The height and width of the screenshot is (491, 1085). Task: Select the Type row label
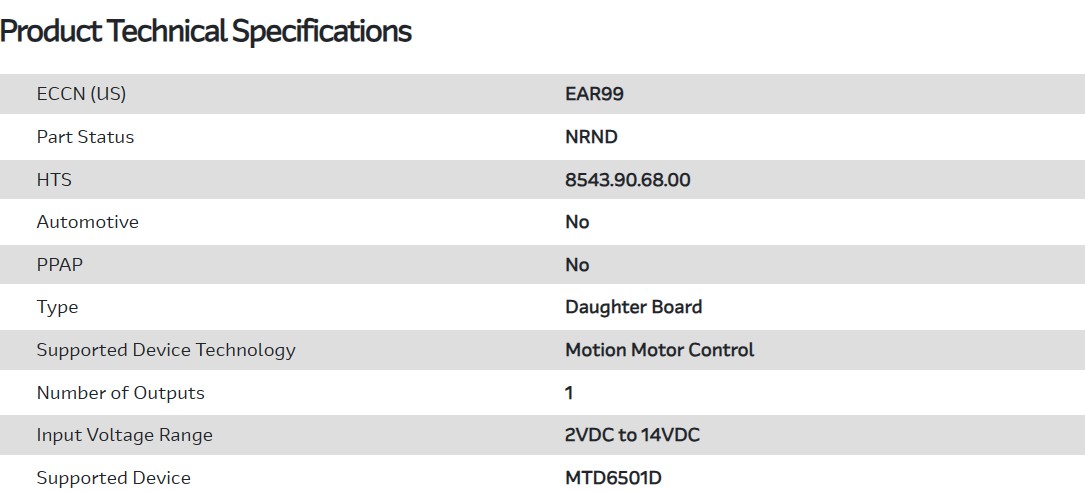pyautogui.click(x=57, y=307)
